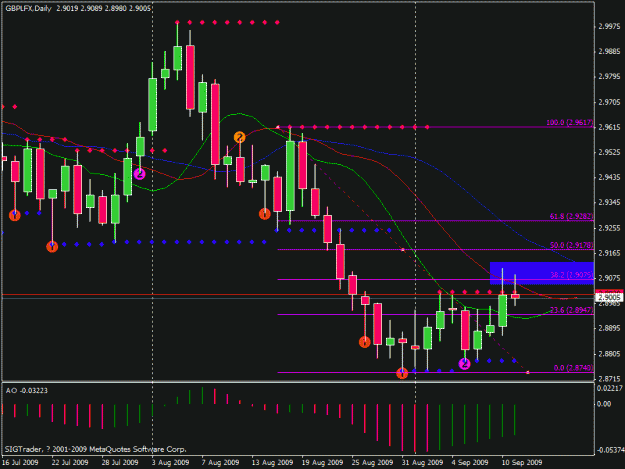Select the 50.0 (2.9178) Fibonacci level label
This screenshot has width=625, height=469.
point(572,245)
